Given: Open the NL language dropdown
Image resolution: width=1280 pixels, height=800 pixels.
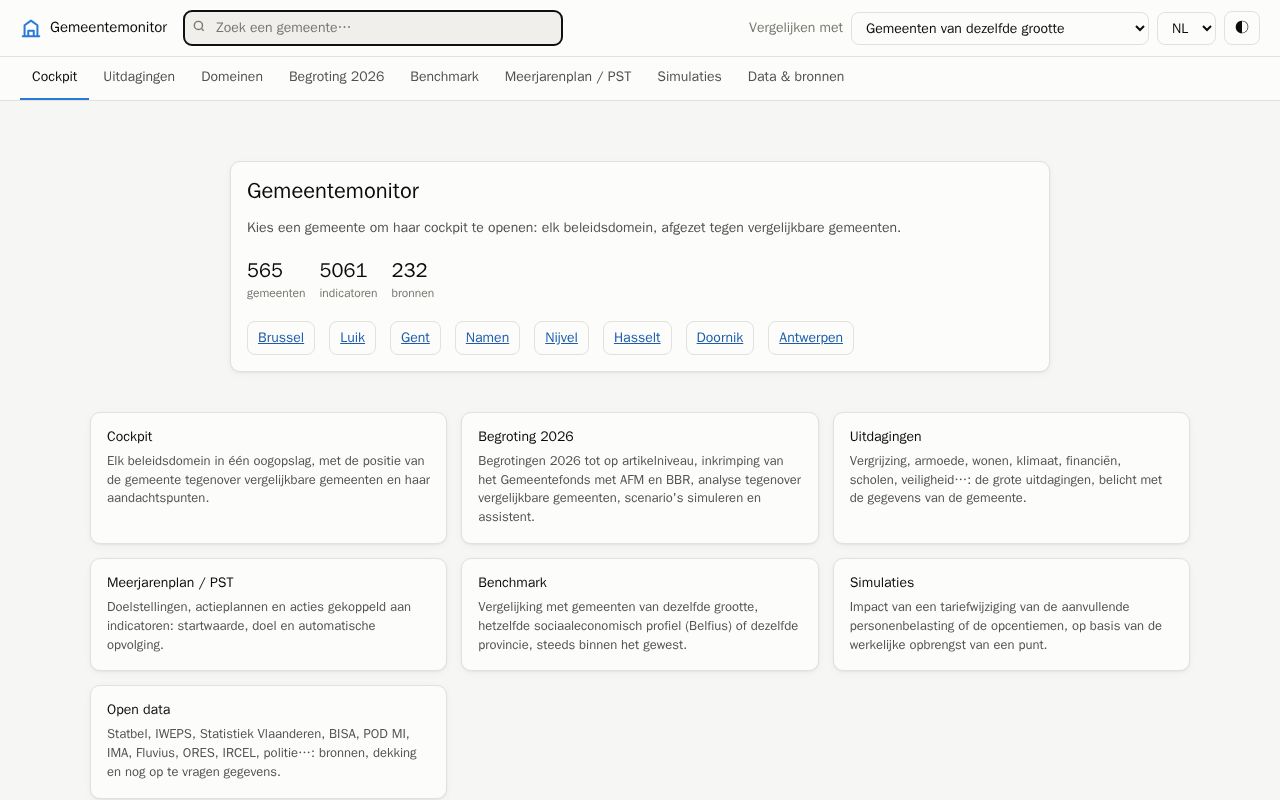Looking at the screenshot, I should [1186, 28].
